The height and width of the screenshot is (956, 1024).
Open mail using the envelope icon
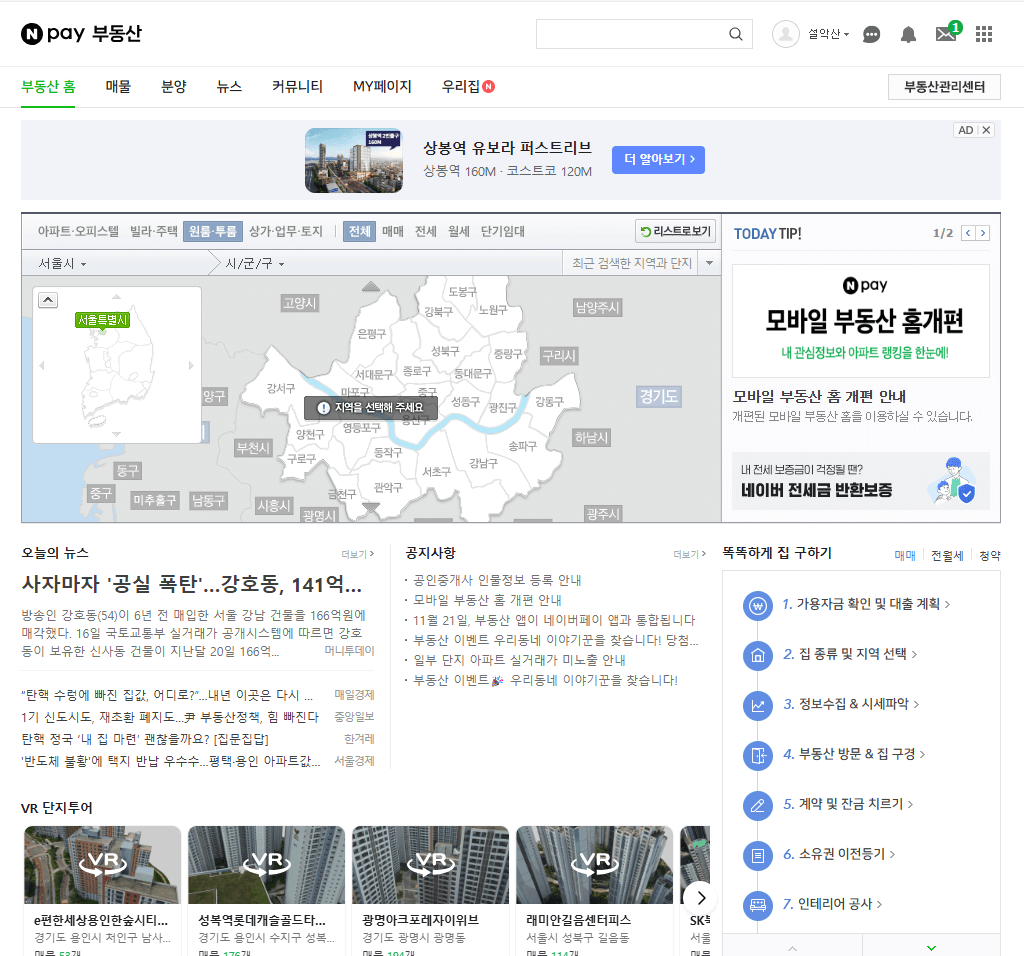coord(944,33)
